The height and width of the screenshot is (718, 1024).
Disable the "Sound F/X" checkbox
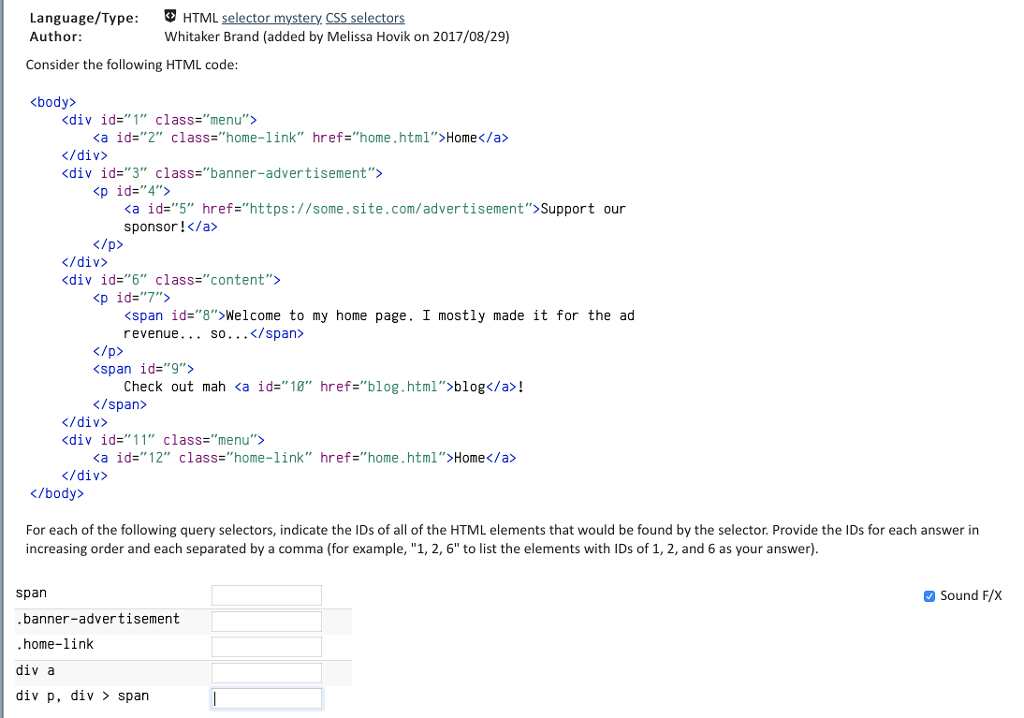pos(928,595)
